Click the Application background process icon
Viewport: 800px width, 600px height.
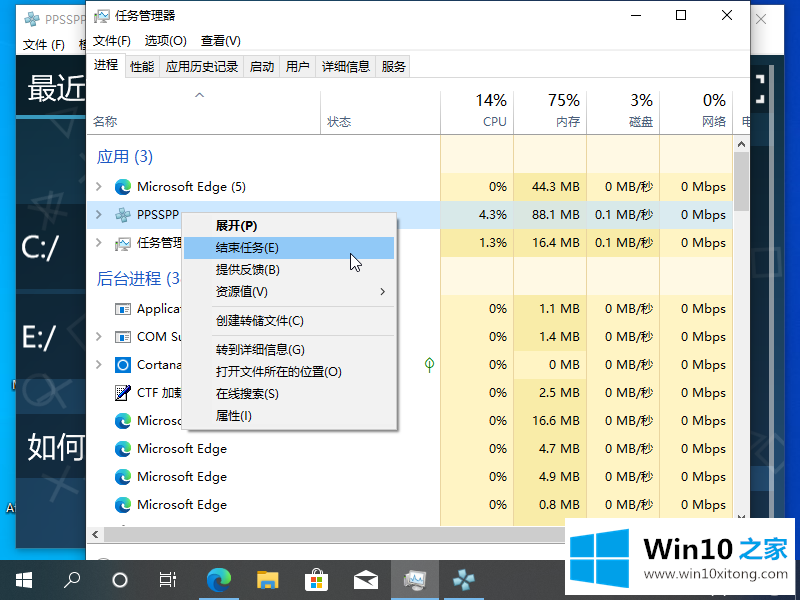coord(123,309)
